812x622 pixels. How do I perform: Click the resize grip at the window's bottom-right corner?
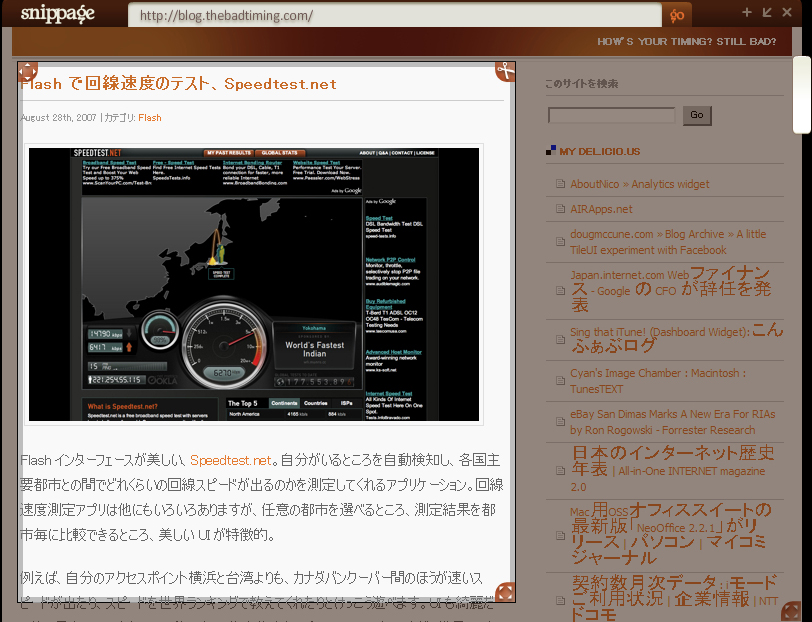pyautogui.click(x=791, y=611)
